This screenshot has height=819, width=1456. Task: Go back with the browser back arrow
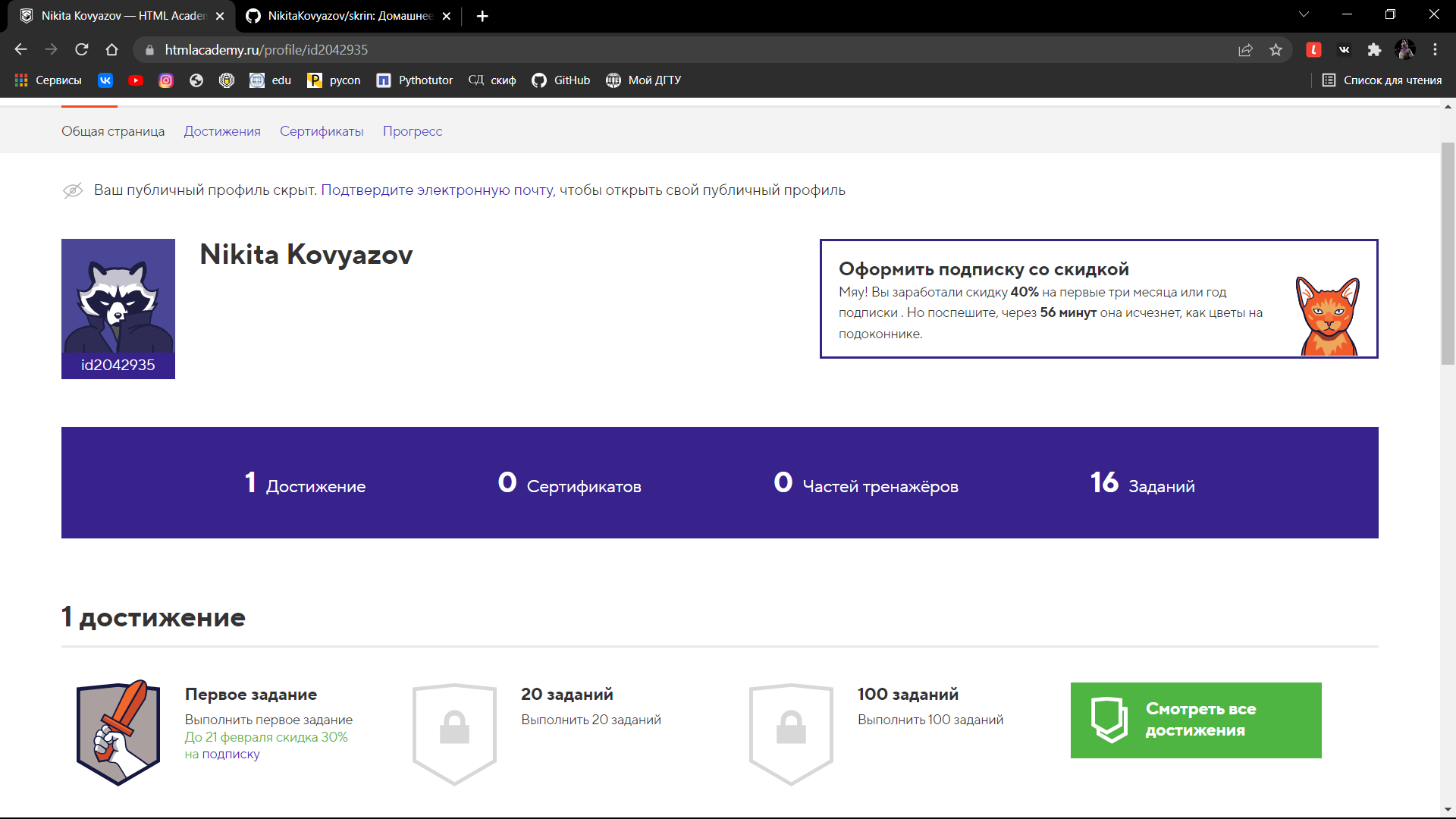pyautogui.click(x=20, y=49)
